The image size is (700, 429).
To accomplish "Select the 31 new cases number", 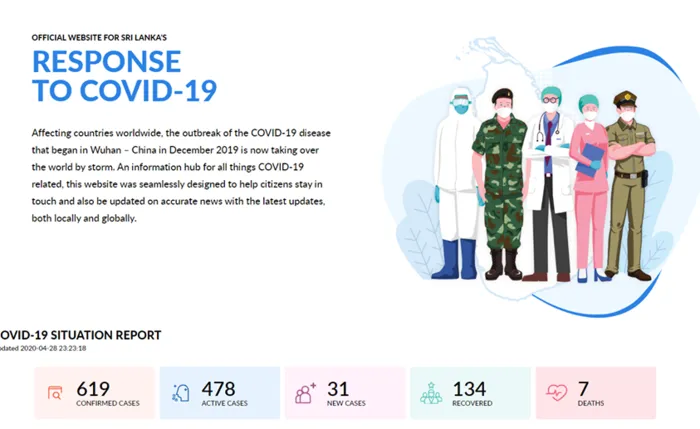I will (x=338, y=389).
